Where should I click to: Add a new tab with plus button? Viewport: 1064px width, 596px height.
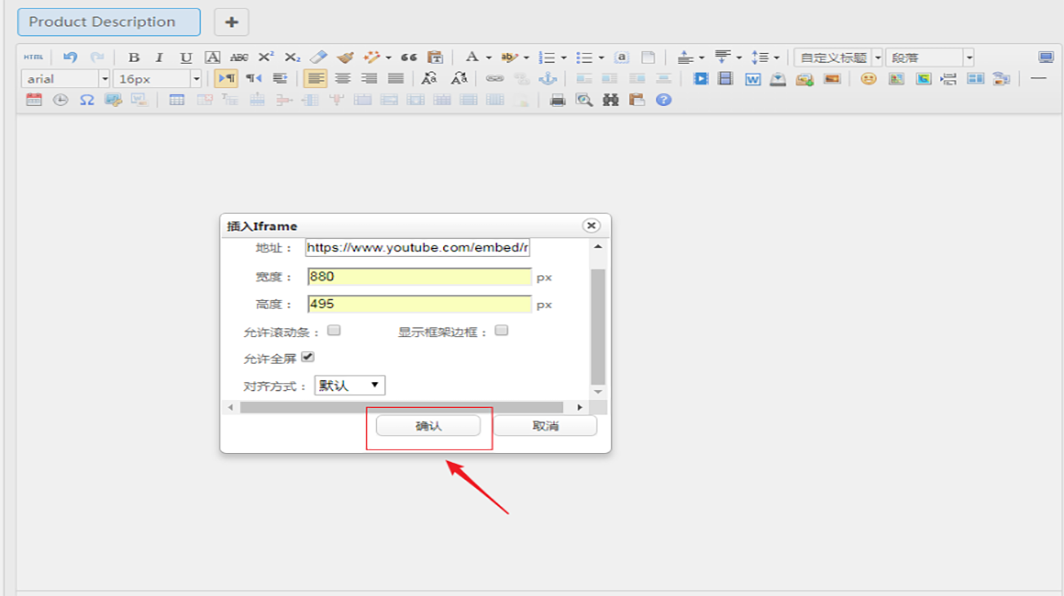point(232,22)
